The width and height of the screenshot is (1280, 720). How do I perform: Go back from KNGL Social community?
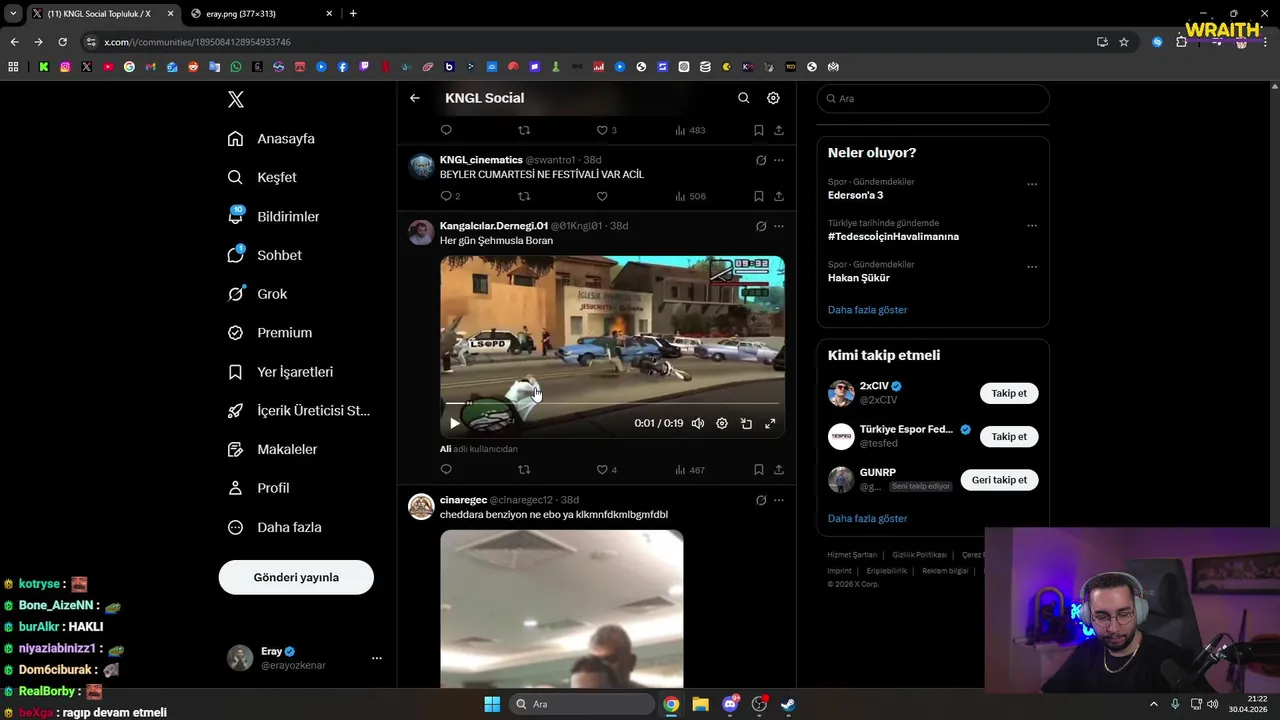[x=415, y=98]
